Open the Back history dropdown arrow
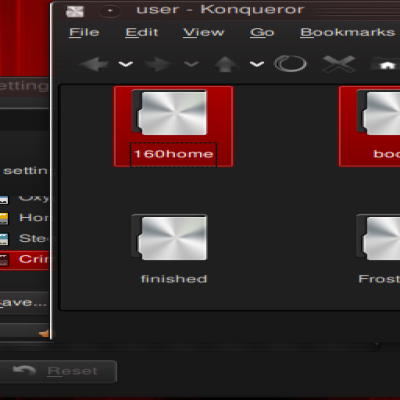Screen dimensions: 400x400 click(x=126, y=64)
